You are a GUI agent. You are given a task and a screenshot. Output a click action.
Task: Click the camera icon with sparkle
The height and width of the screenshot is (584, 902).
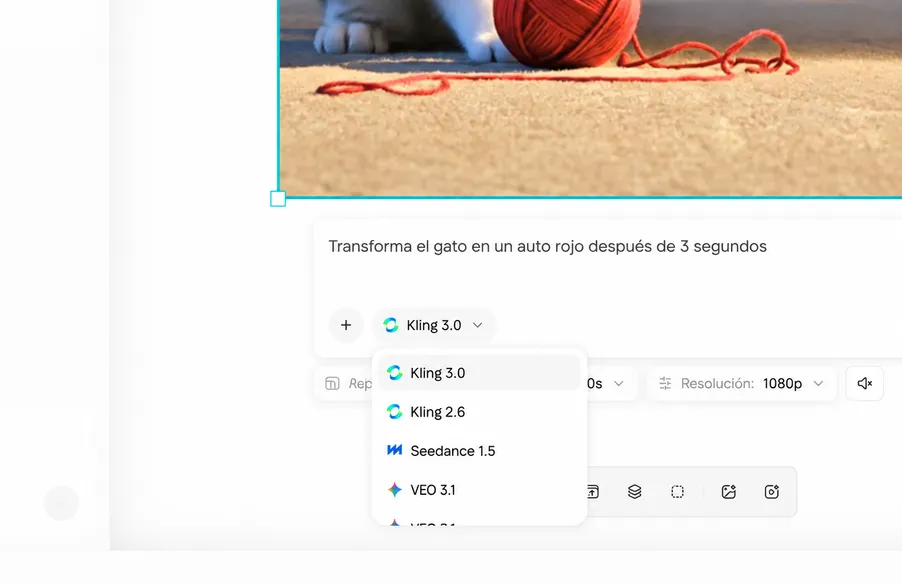coord(772,492)
